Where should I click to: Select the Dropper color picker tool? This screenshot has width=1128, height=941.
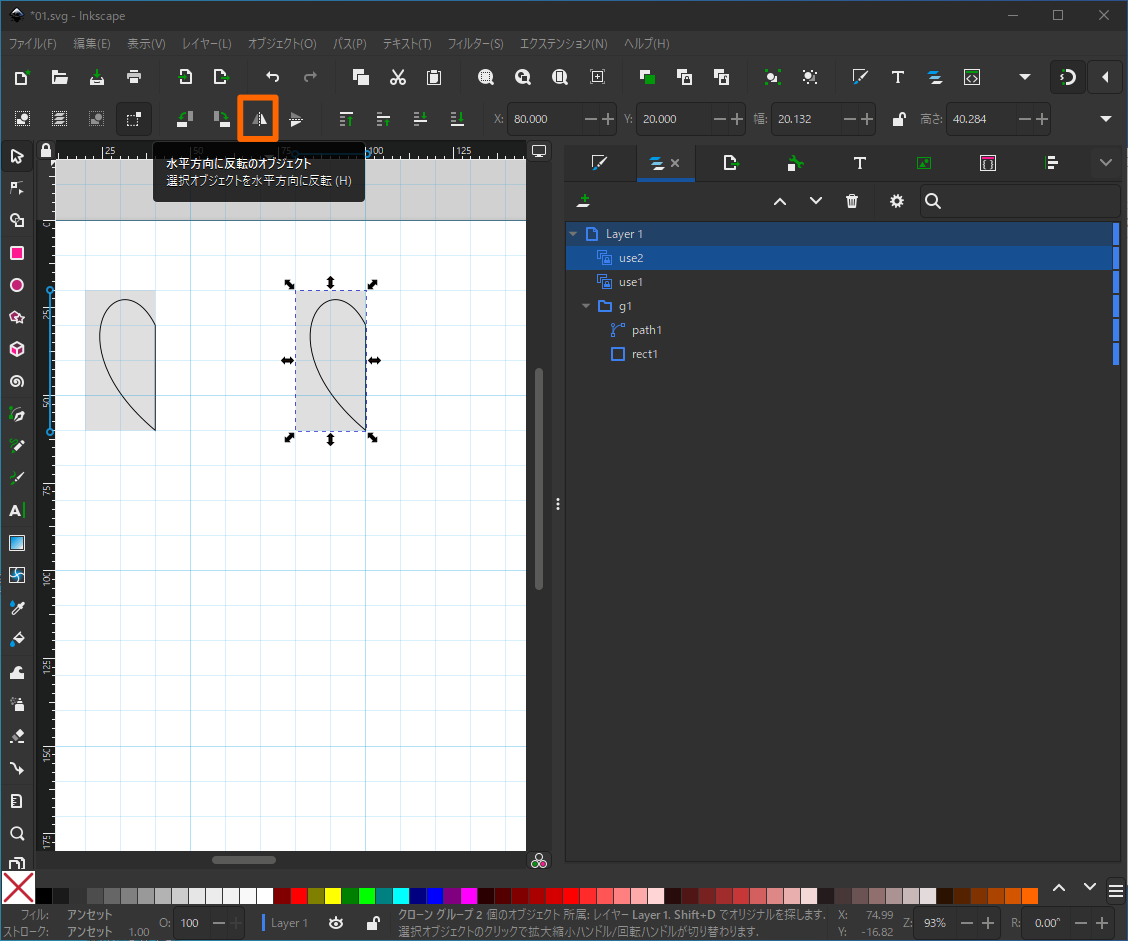click(x=17, y=608)
